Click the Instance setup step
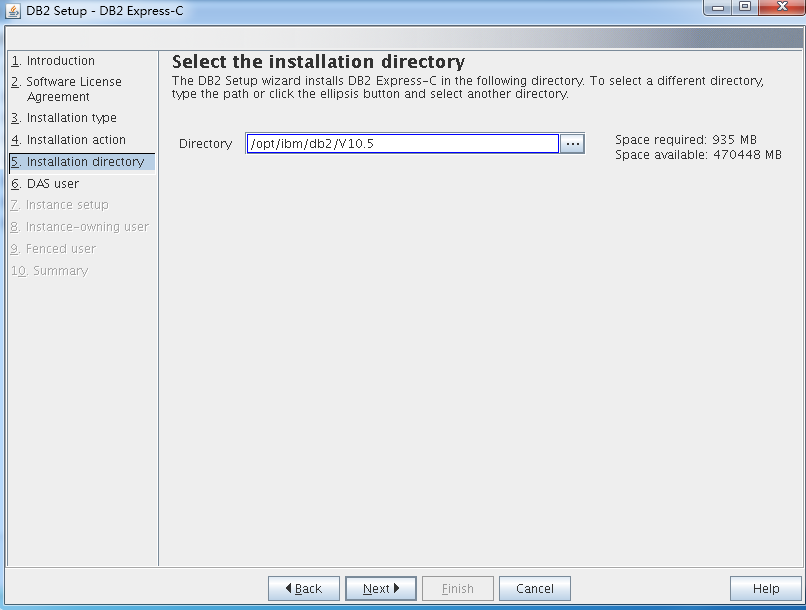This screenshot has width=806, height=610. pyautogui.click(x=60, y=205)
